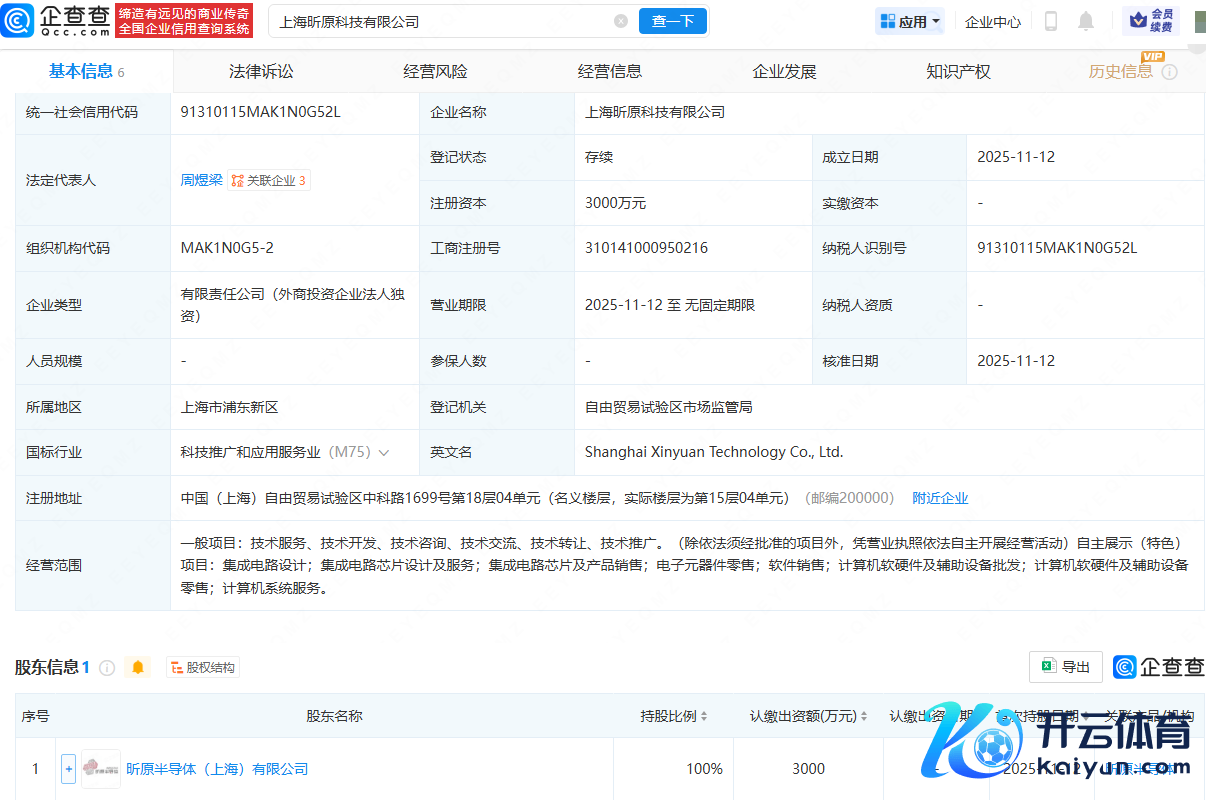Open the 应用 dropdown menu
The width and height of the screenshot is (1206, 800).
(x=909, y=21)
